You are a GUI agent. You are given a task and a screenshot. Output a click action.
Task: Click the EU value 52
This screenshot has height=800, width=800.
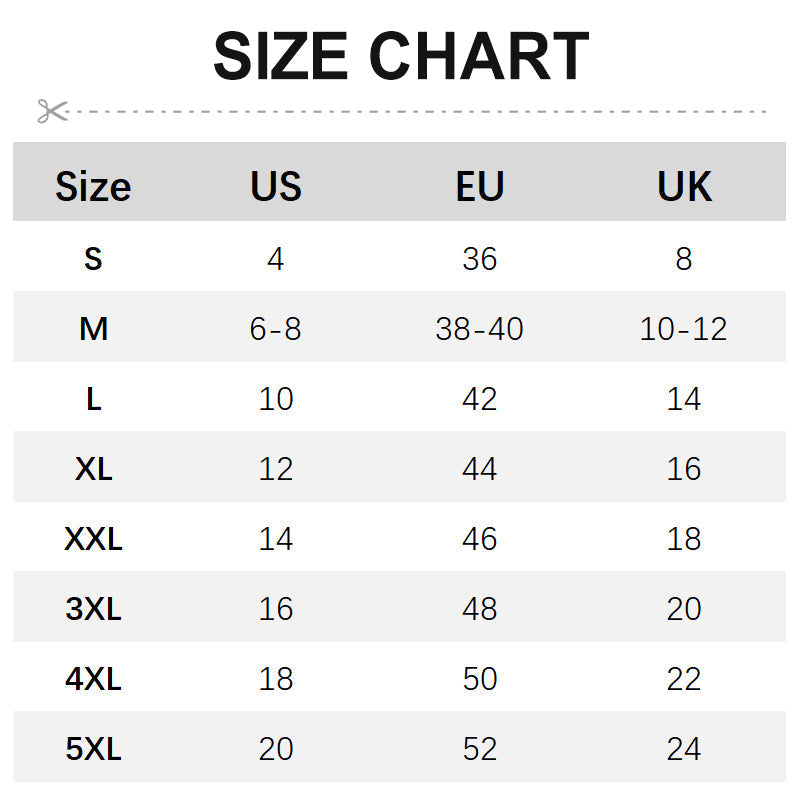[x=480, y=749]
